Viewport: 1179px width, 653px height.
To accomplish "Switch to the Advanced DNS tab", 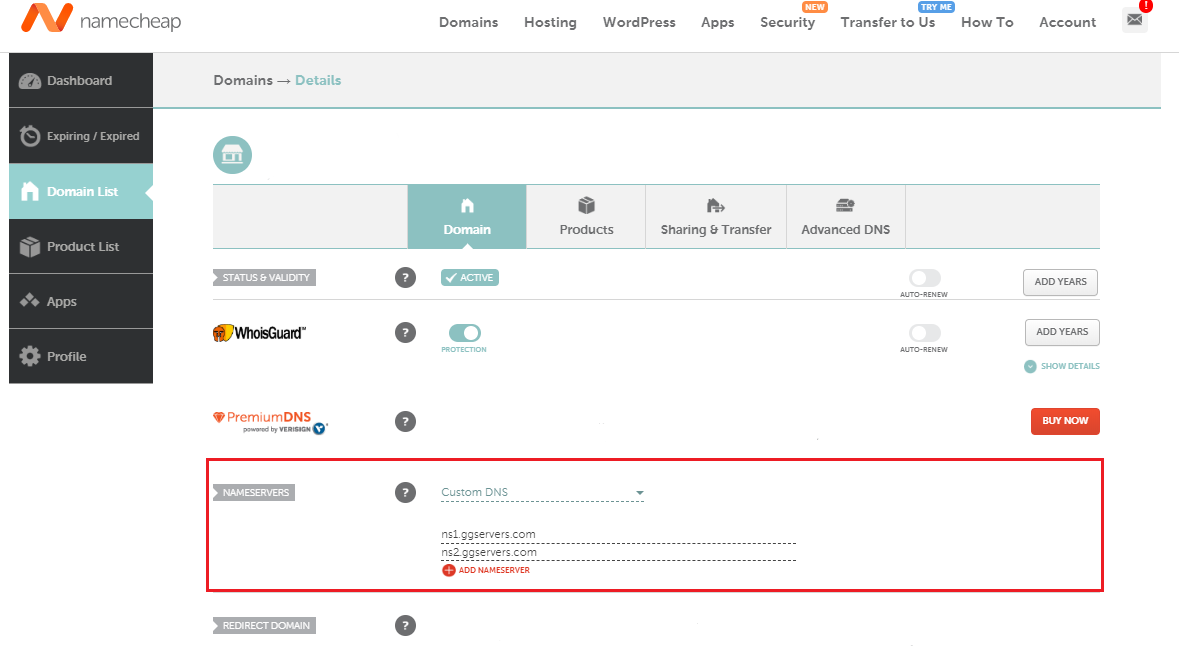I will pos(845,216).
